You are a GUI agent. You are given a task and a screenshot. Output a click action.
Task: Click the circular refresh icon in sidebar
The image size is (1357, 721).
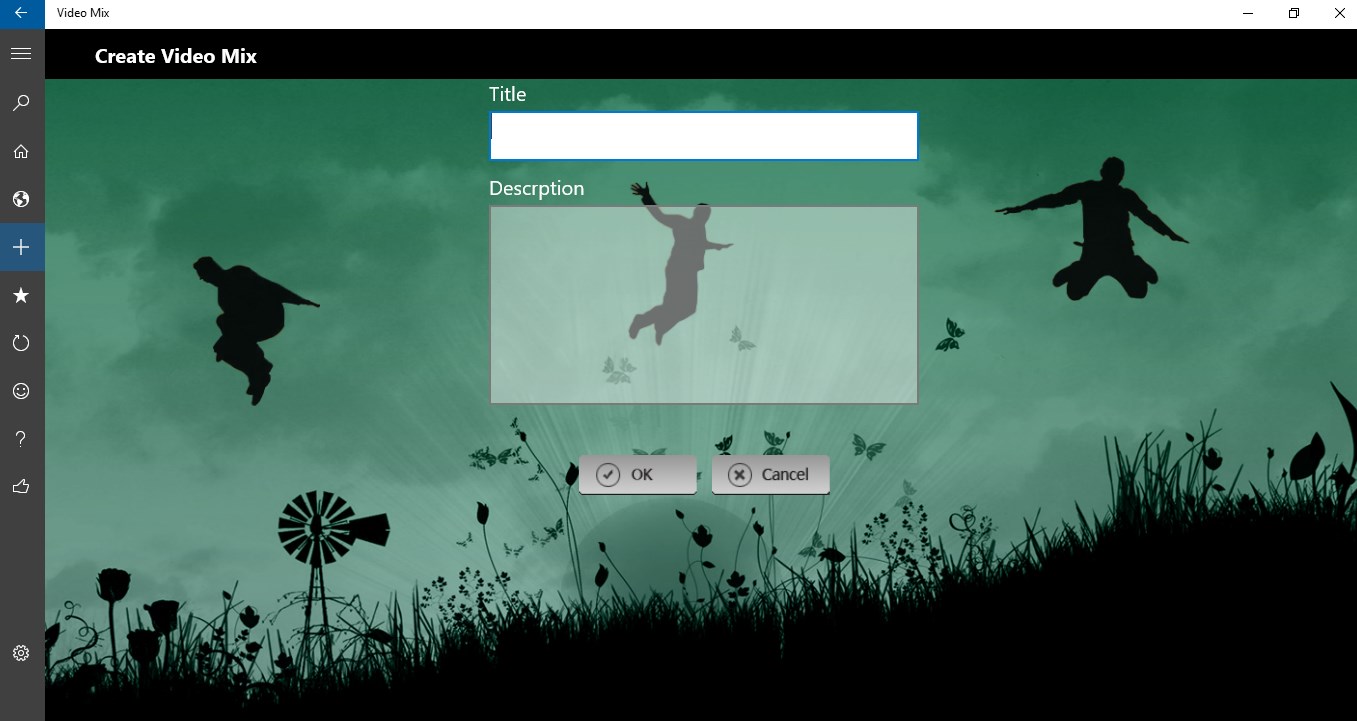coord(21,343)
